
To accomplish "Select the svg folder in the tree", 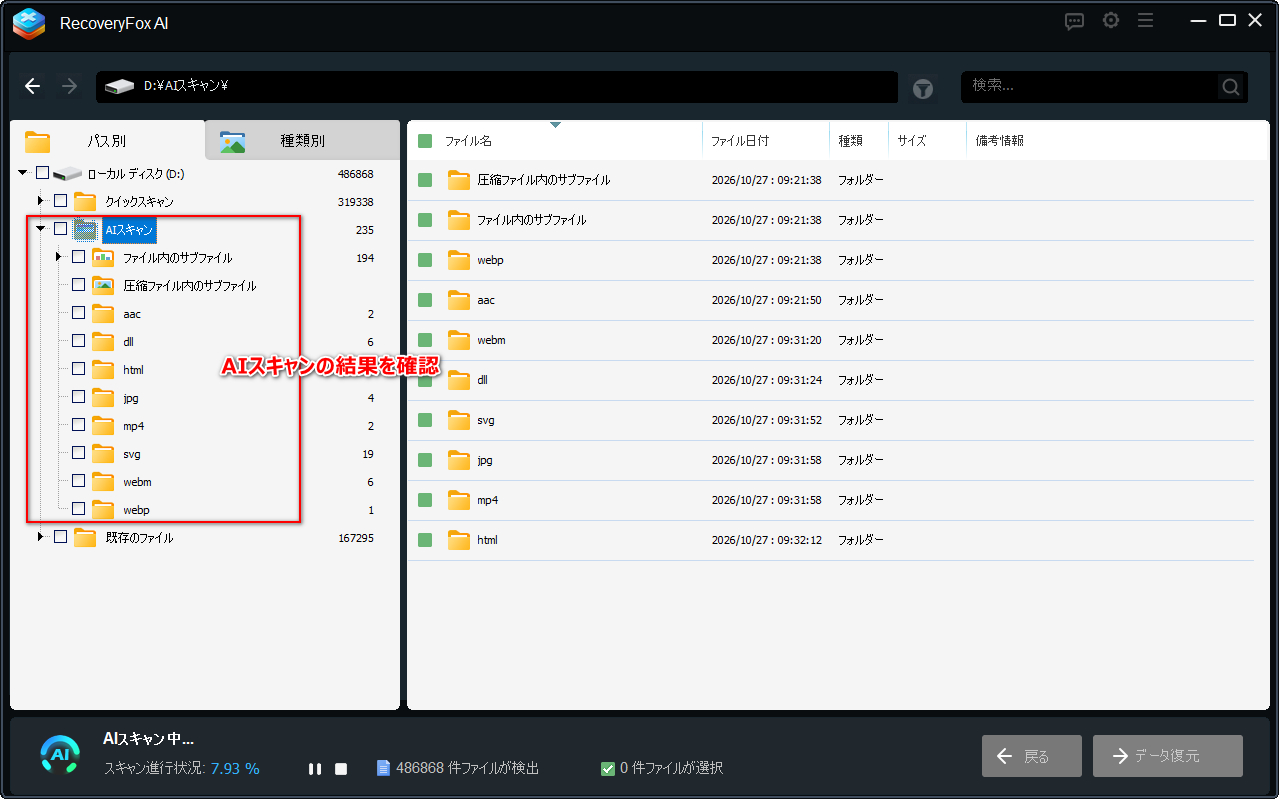I will [132, 454].
